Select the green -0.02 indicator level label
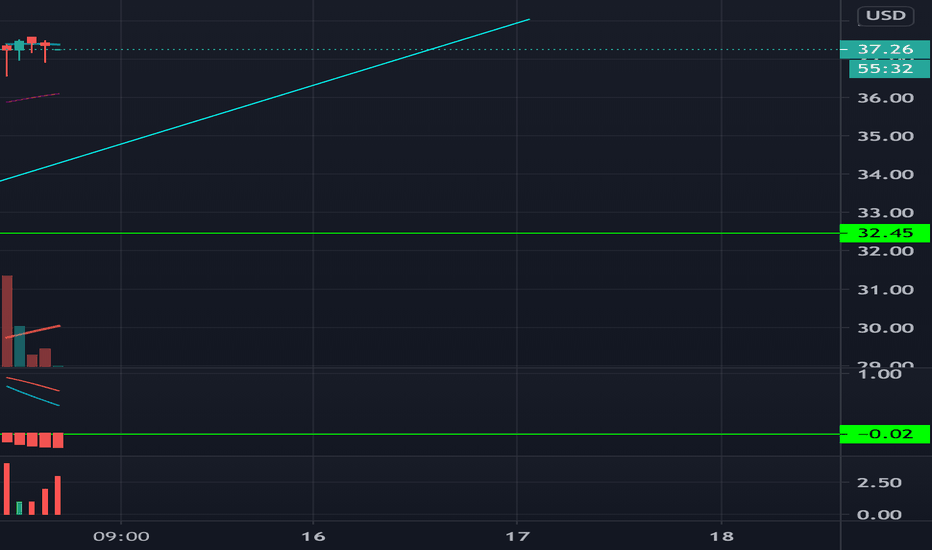Image resolution: width=932 pixels, height=550 pixels. coord(884,434)
